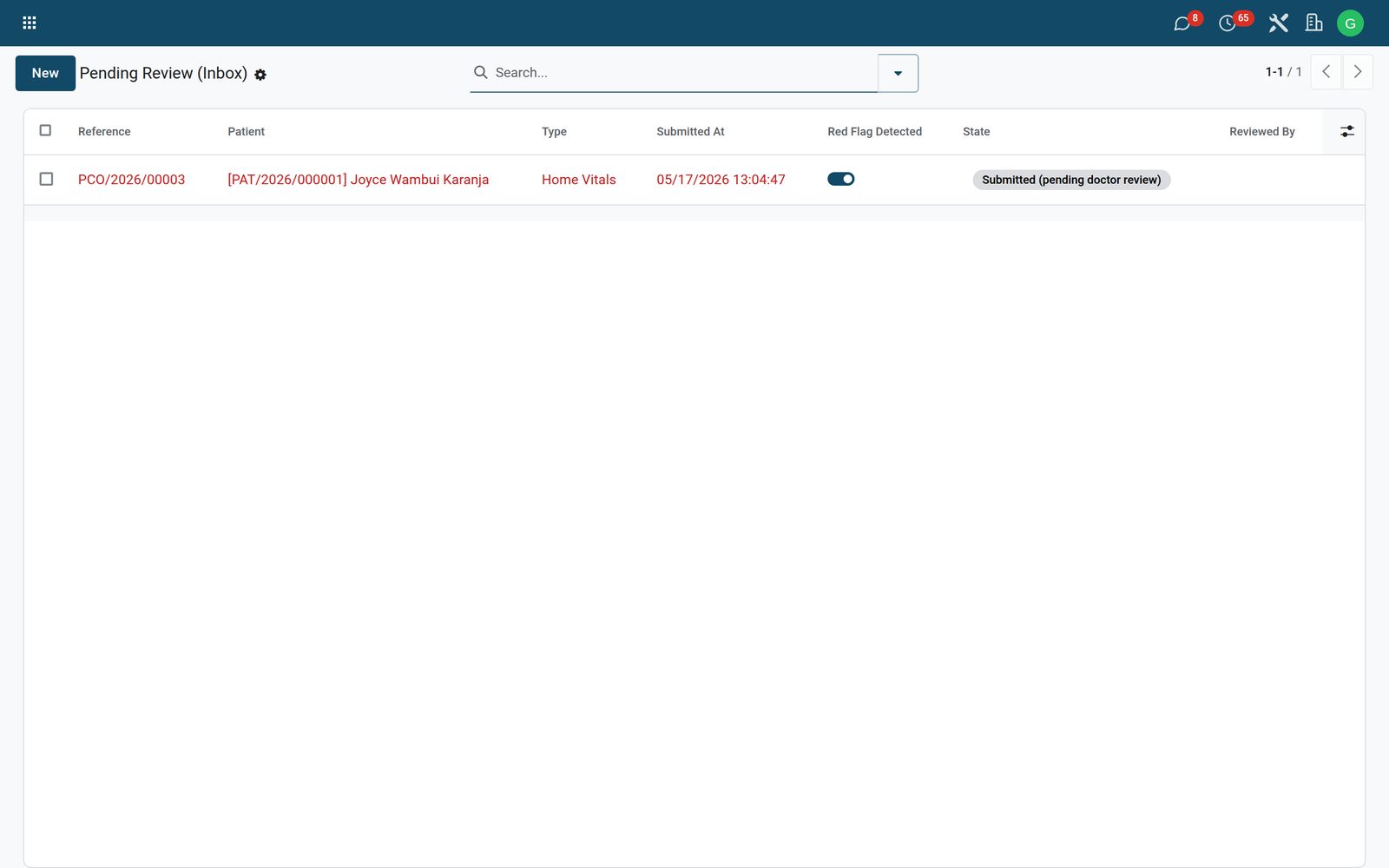Toggle Red Flag Detected switch
This screenshot has height=868, width=1389.
coord(840,179)
